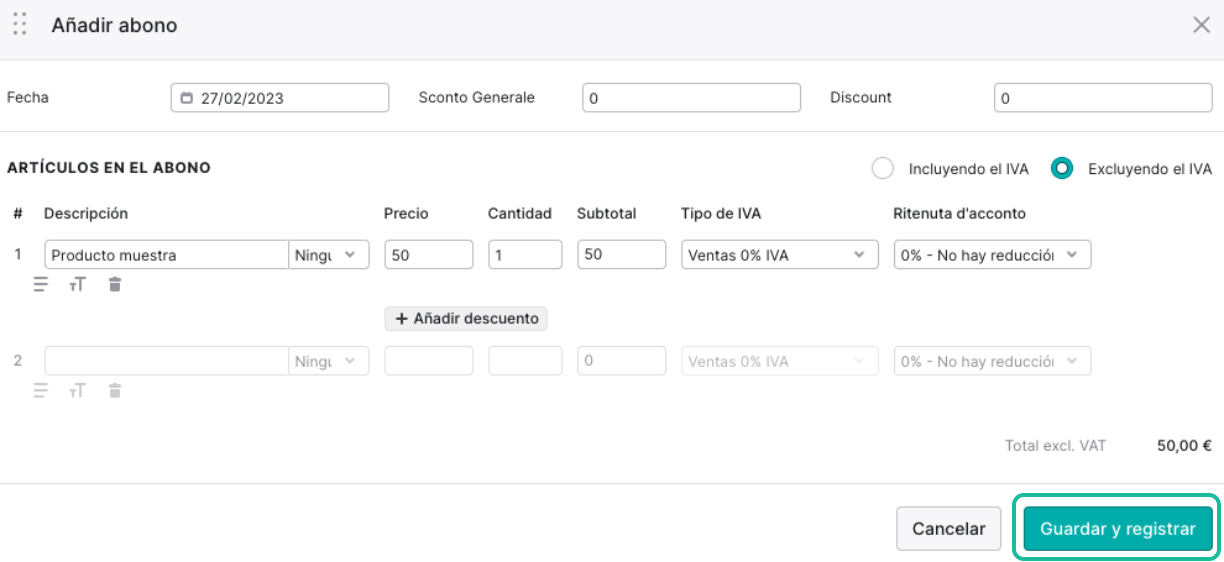This screenshot has width=1224, height=562.
Task: Click reorder lines icon under row 2
Action: 41,391
